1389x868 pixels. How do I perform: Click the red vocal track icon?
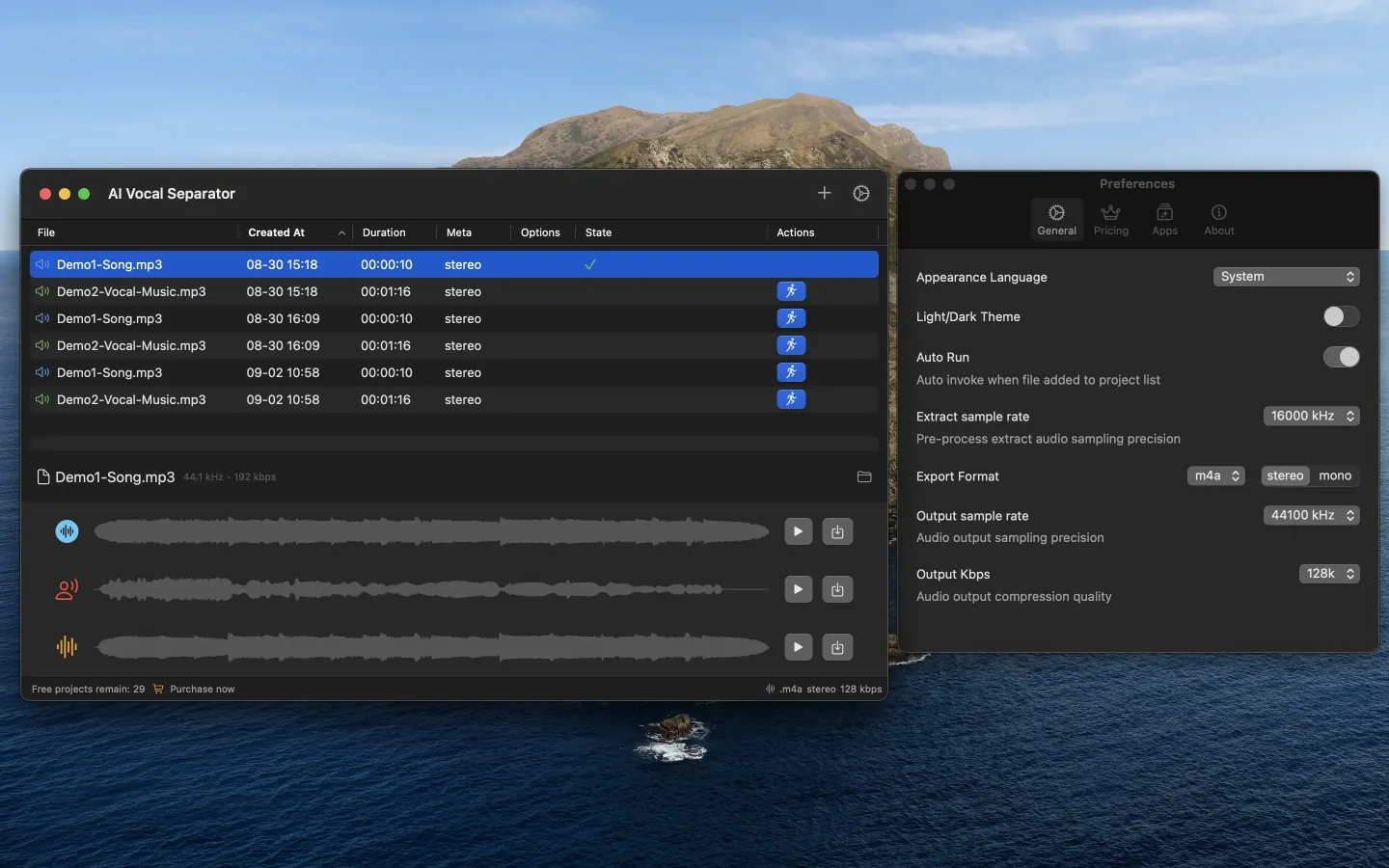click(67, 589)
